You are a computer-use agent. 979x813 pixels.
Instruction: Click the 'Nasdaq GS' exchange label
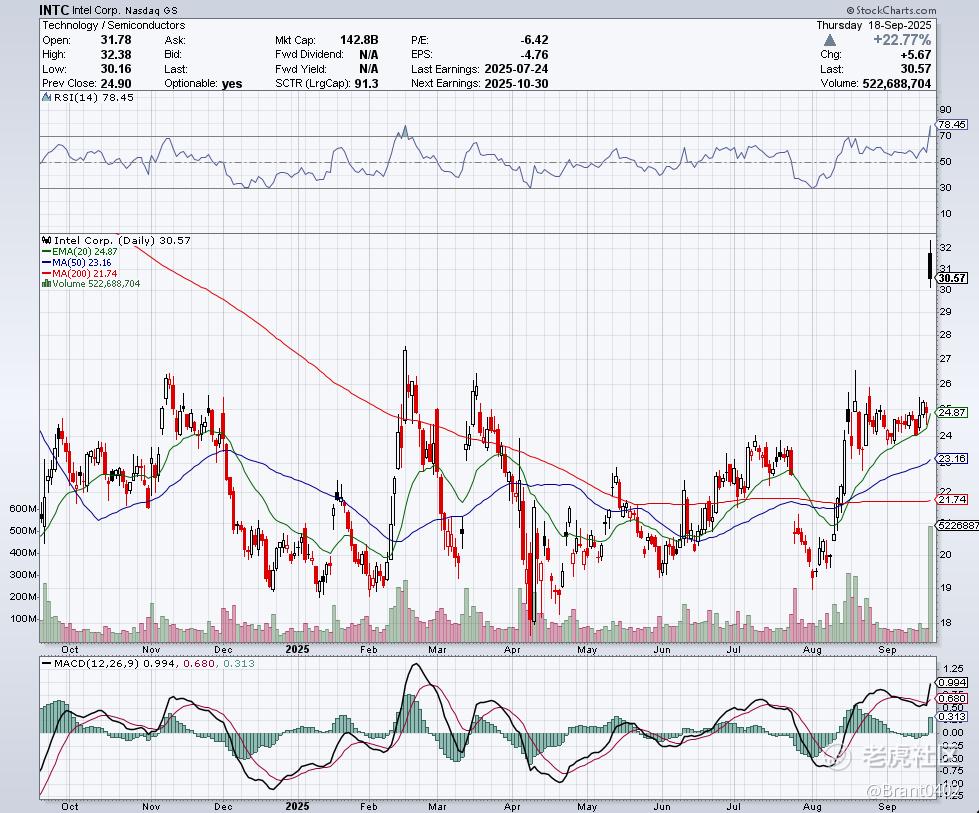[150, 11]
